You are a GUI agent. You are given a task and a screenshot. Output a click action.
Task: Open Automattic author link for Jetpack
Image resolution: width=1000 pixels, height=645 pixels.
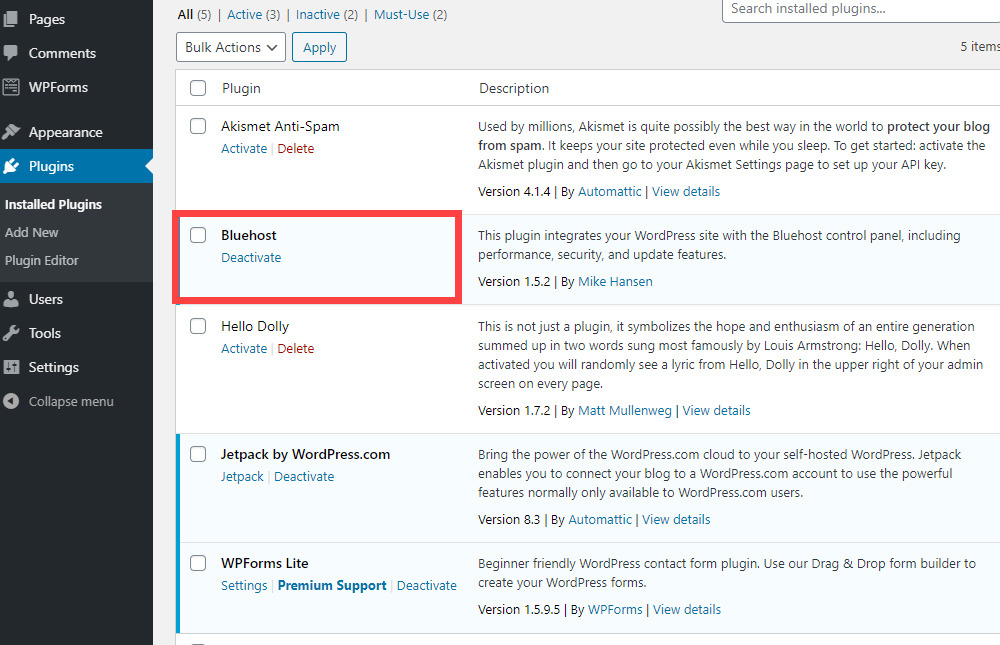coord(600,519)
